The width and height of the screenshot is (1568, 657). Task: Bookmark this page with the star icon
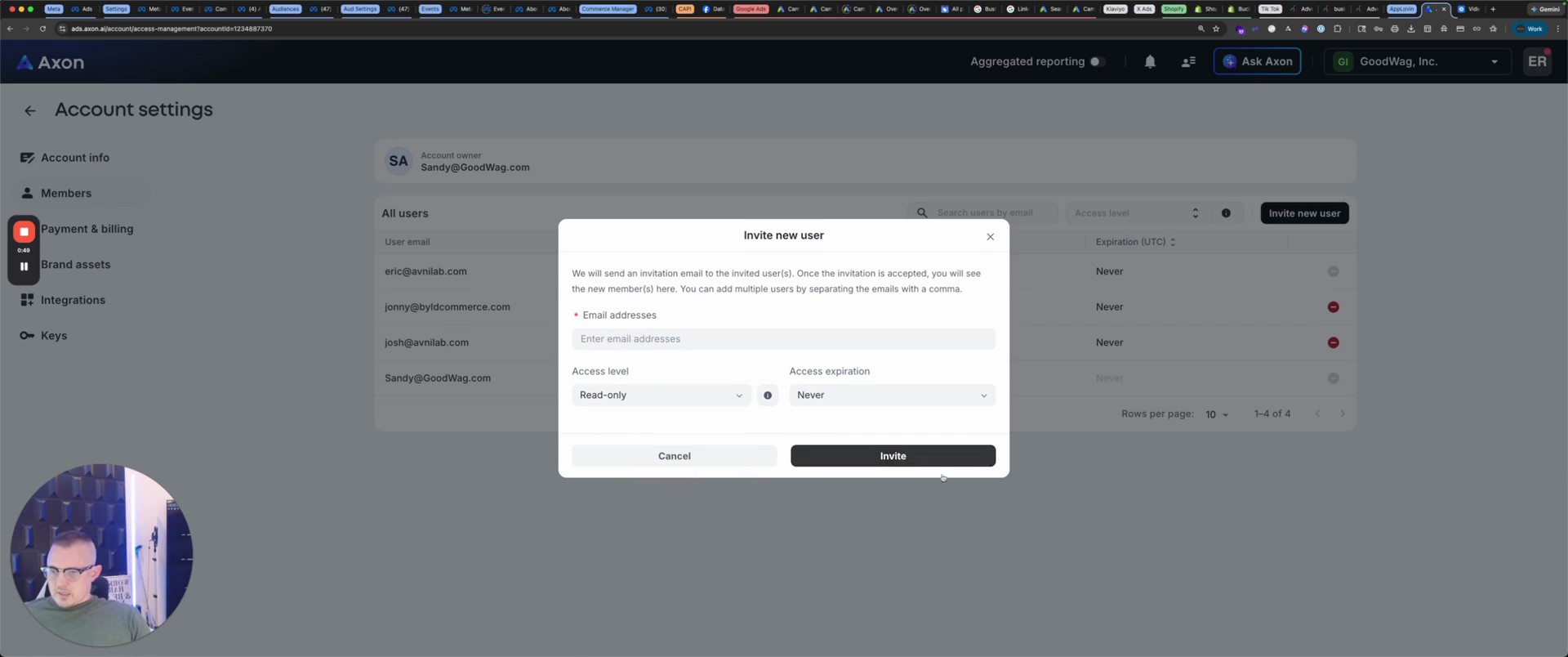tap(1216, 29)
